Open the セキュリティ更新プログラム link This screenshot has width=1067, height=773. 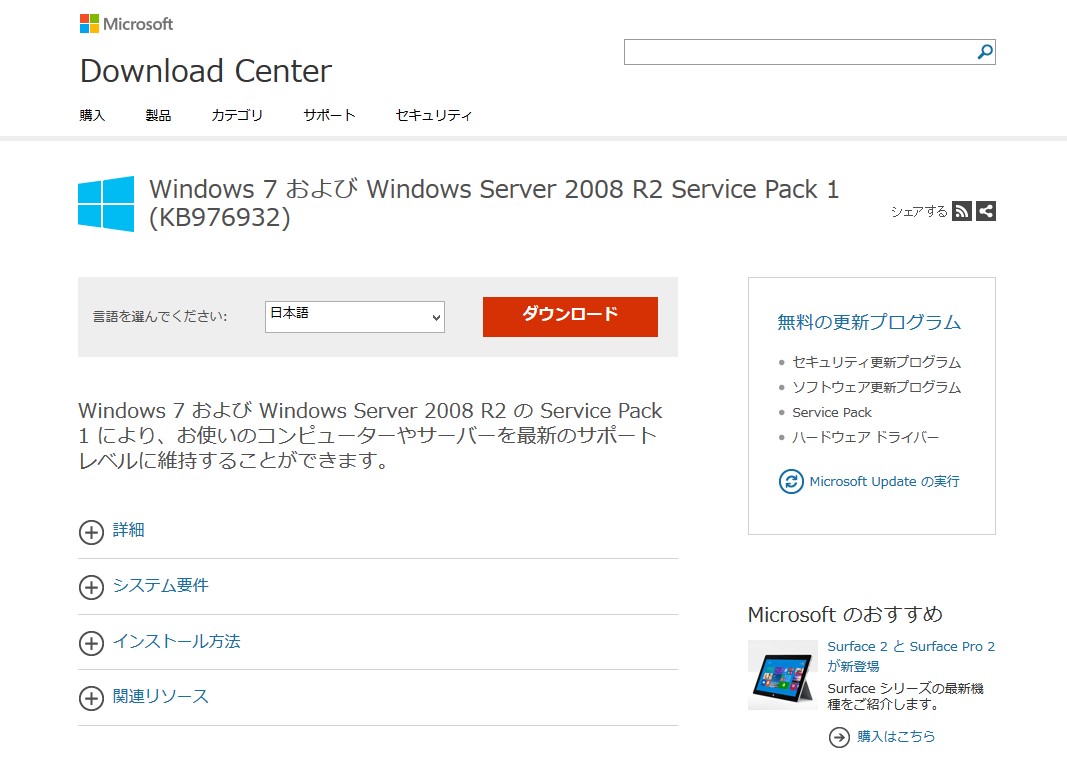point(876,362)
